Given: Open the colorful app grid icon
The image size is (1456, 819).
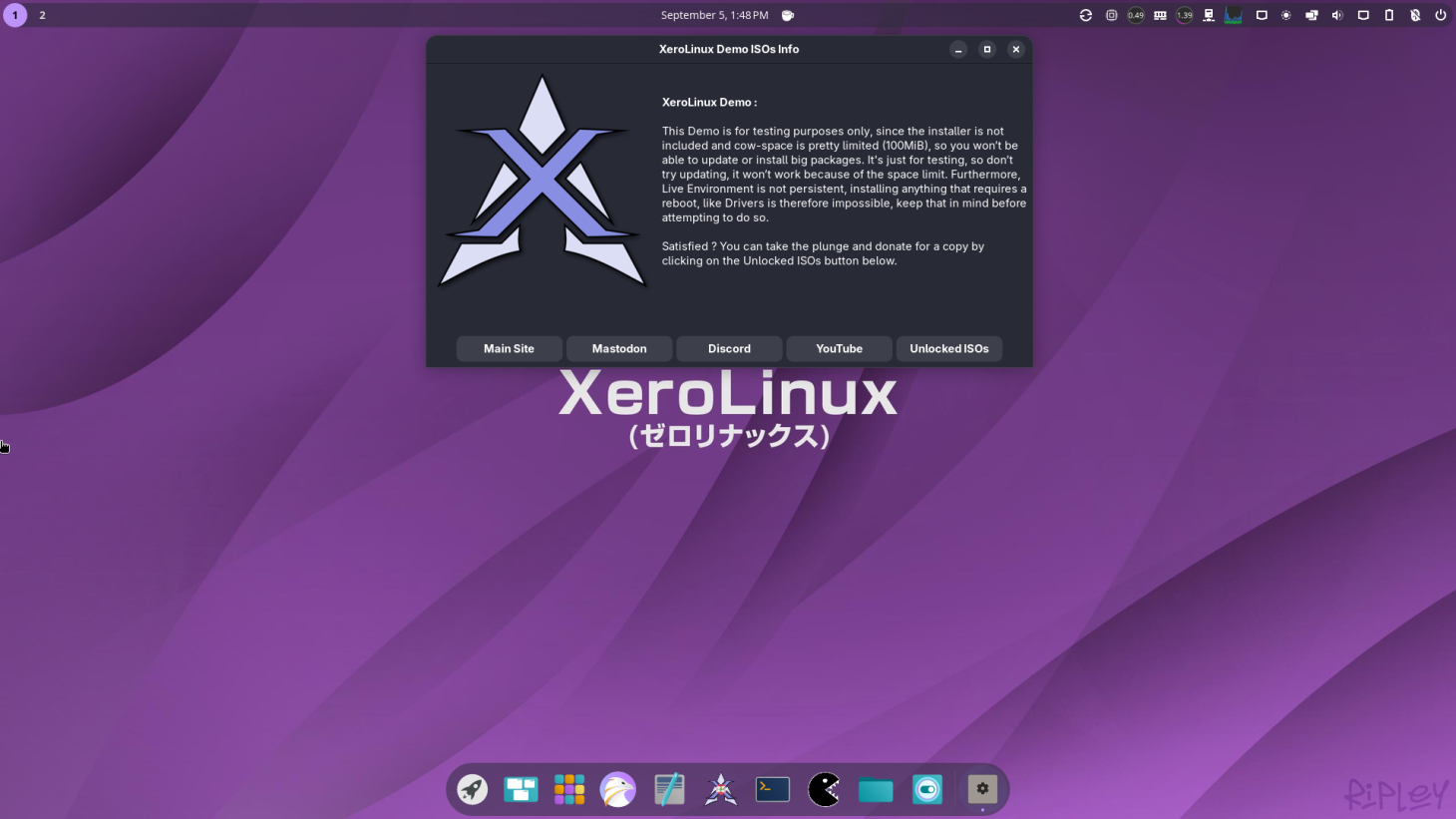Looking at the screenshot, I should [x=569, y=789].
